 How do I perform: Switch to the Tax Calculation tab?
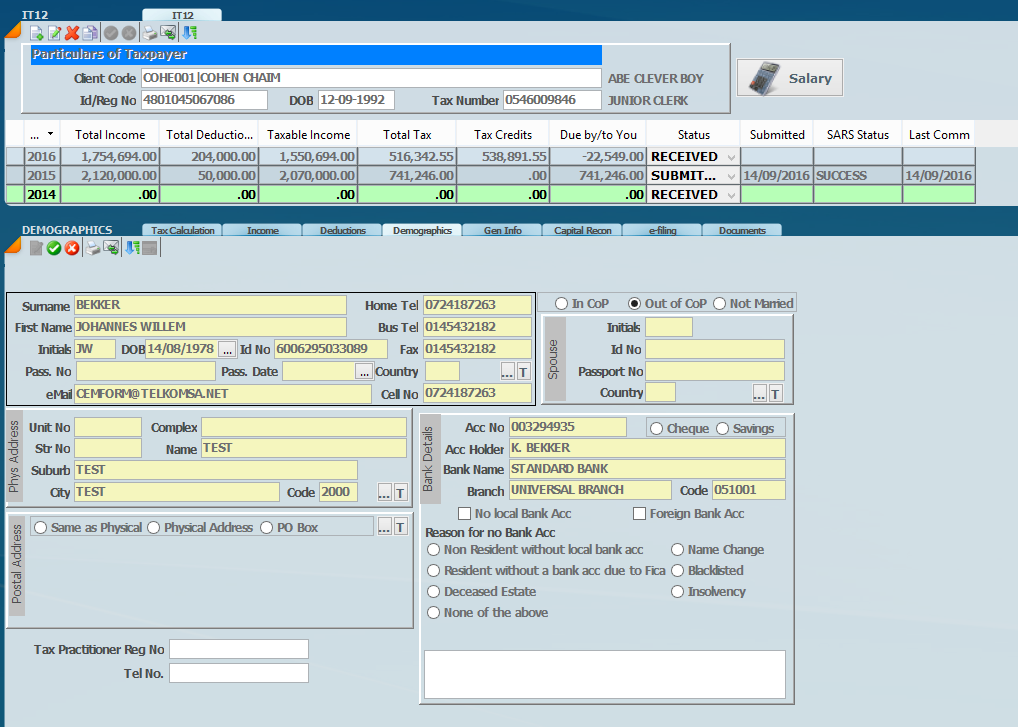click(182, 230)
